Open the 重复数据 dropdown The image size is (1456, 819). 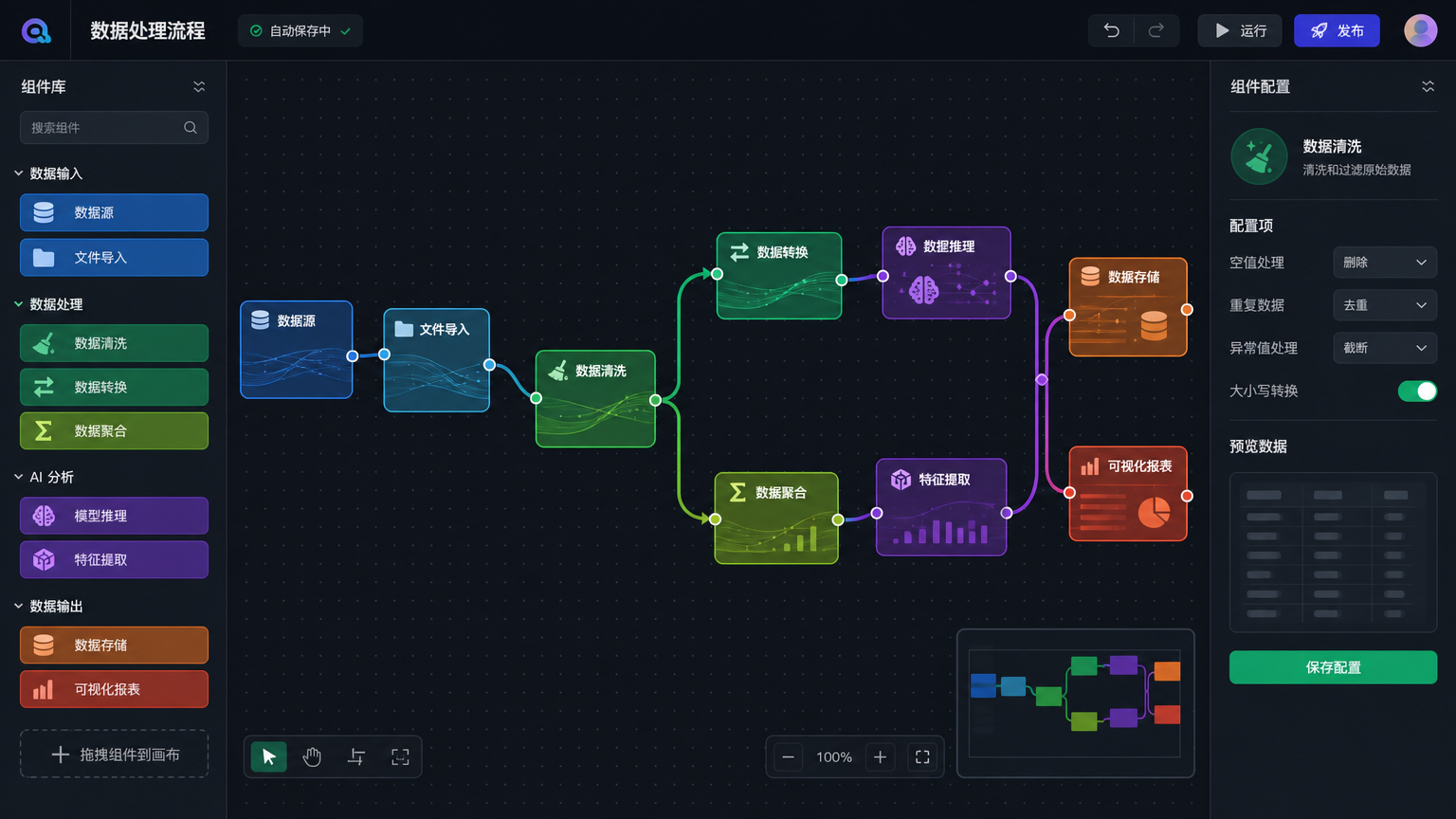click(1385, 305)
